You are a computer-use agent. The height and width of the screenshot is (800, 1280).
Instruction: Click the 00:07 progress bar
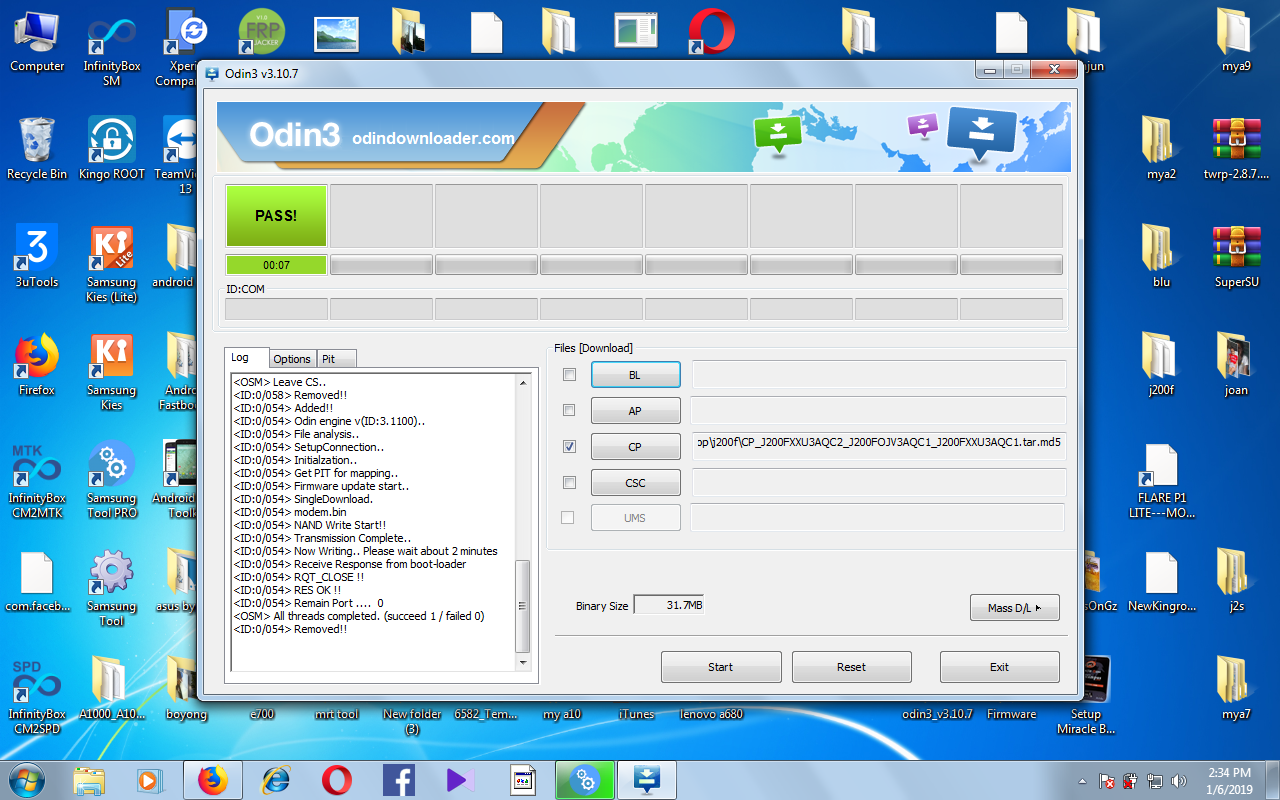(x=276, y=265)
